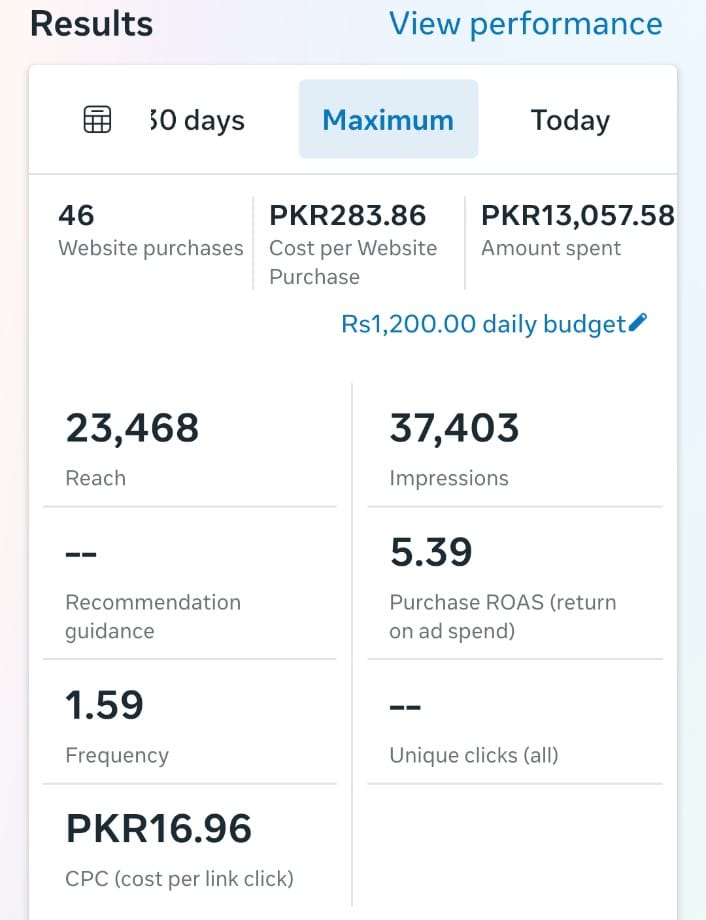Image resolution: width=706 pixels, height=920 pixels.
Task: Click the Results section heading
Action: click(92, 24)
